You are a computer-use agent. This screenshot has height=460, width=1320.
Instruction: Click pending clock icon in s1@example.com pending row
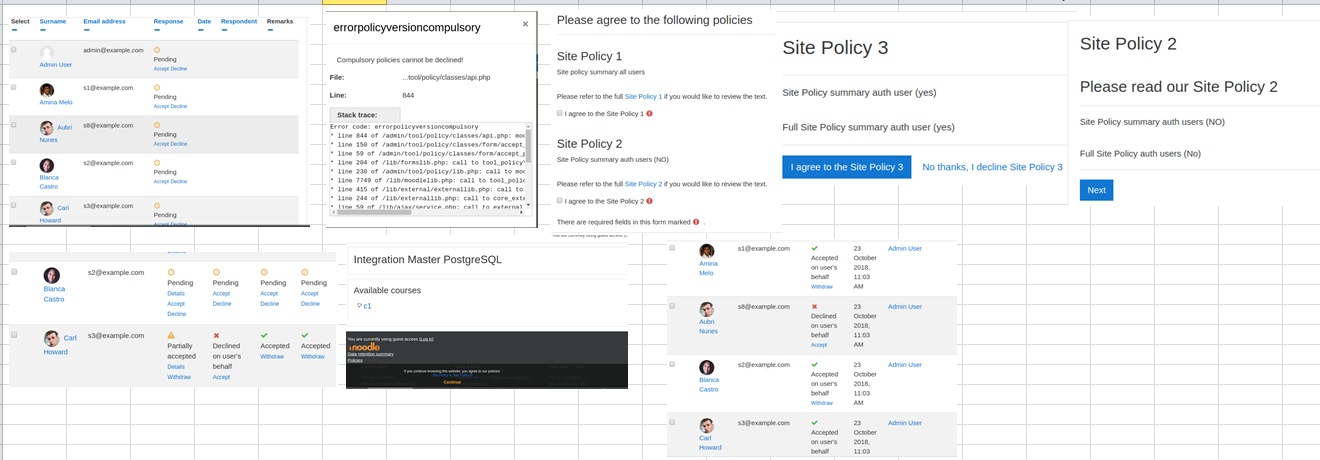157,88
